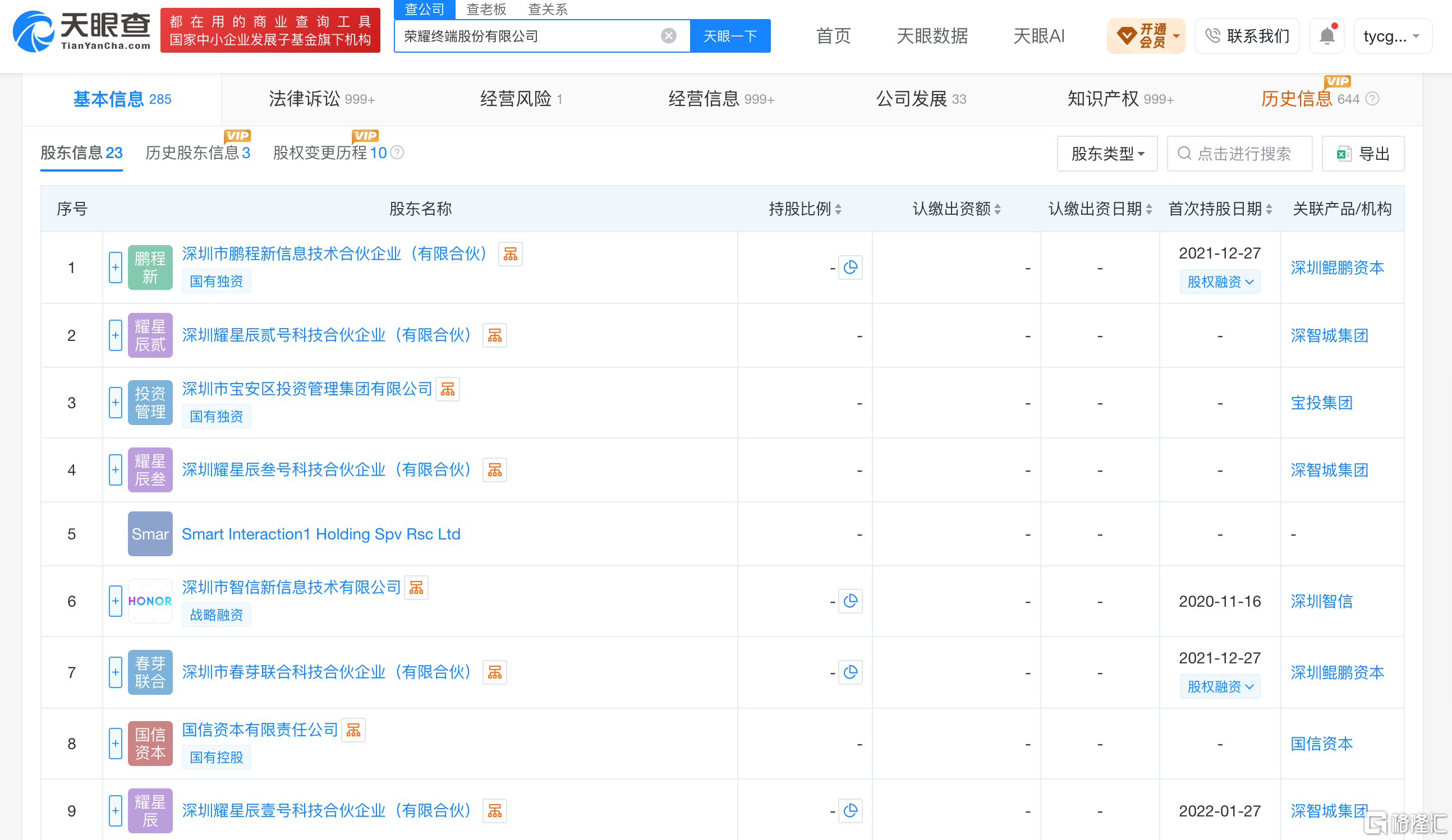Expand row 6 智信新信息 details
The width and height of the screenshot is (1452, 840).
coord(115,602)
